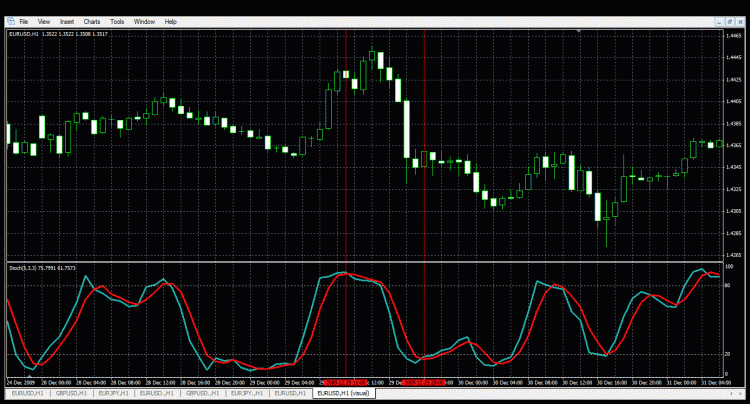The height and width of the screenshot is (404, 750).
Task: Open the File menu
Action: [23, 22]
